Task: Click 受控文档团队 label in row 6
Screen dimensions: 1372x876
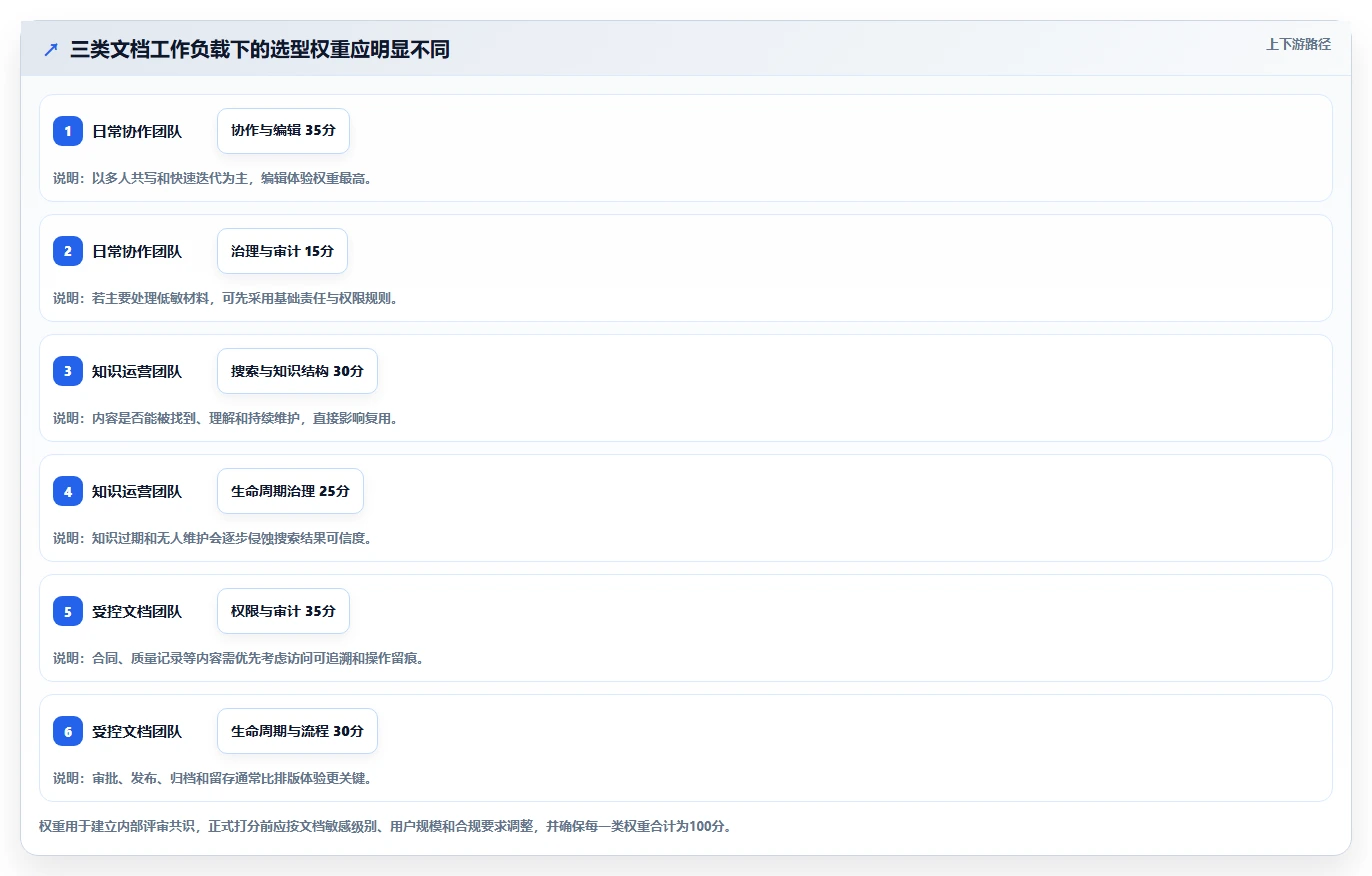Action: (x=137, y=731)
